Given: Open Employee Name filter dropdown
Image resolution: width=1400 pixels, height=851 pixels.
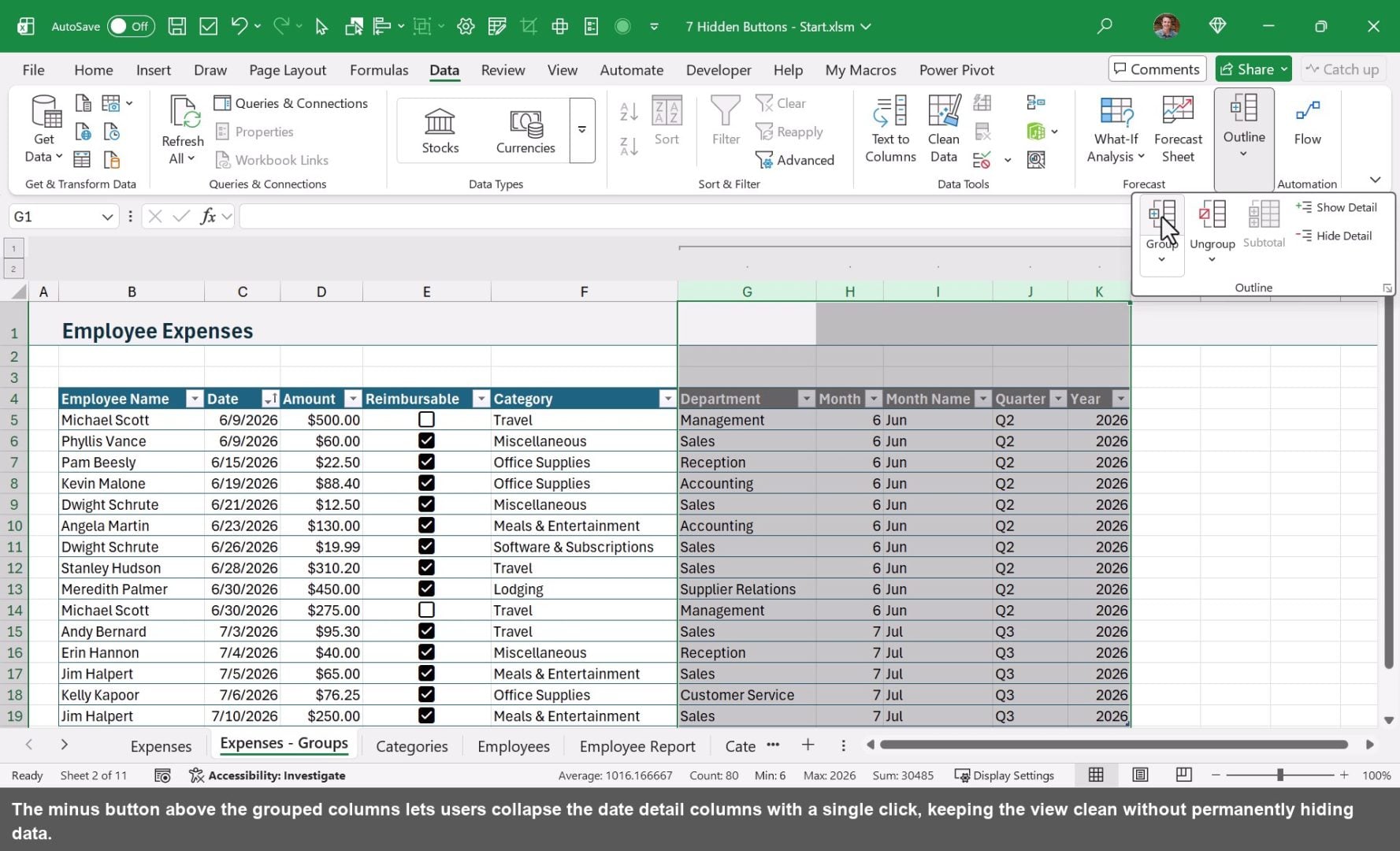Looking at the screenshot, I should coord(194,399).
